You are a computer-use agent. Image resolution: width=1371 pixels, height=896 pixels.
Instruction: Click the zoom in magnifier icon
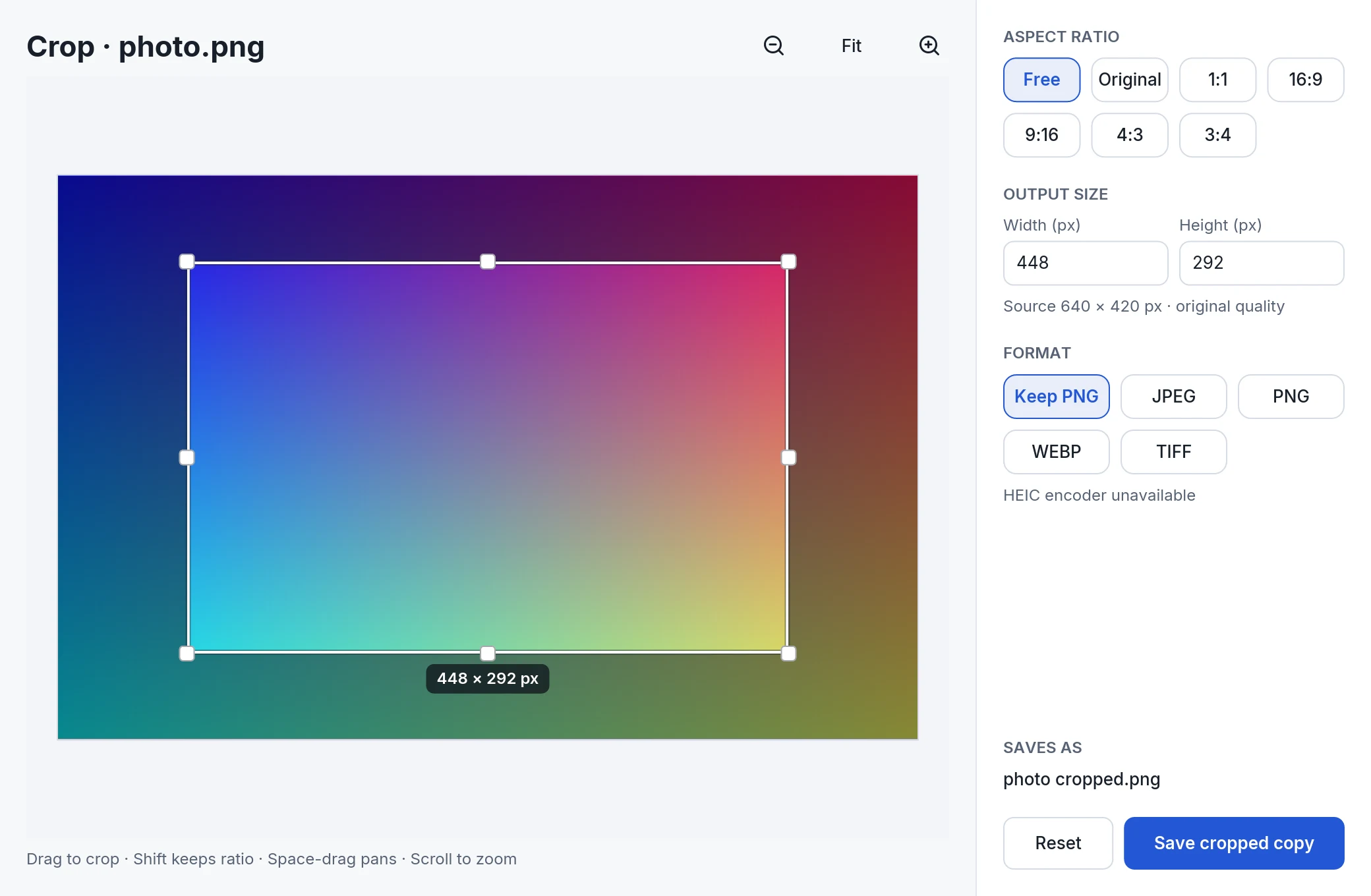tap(929, 45)
